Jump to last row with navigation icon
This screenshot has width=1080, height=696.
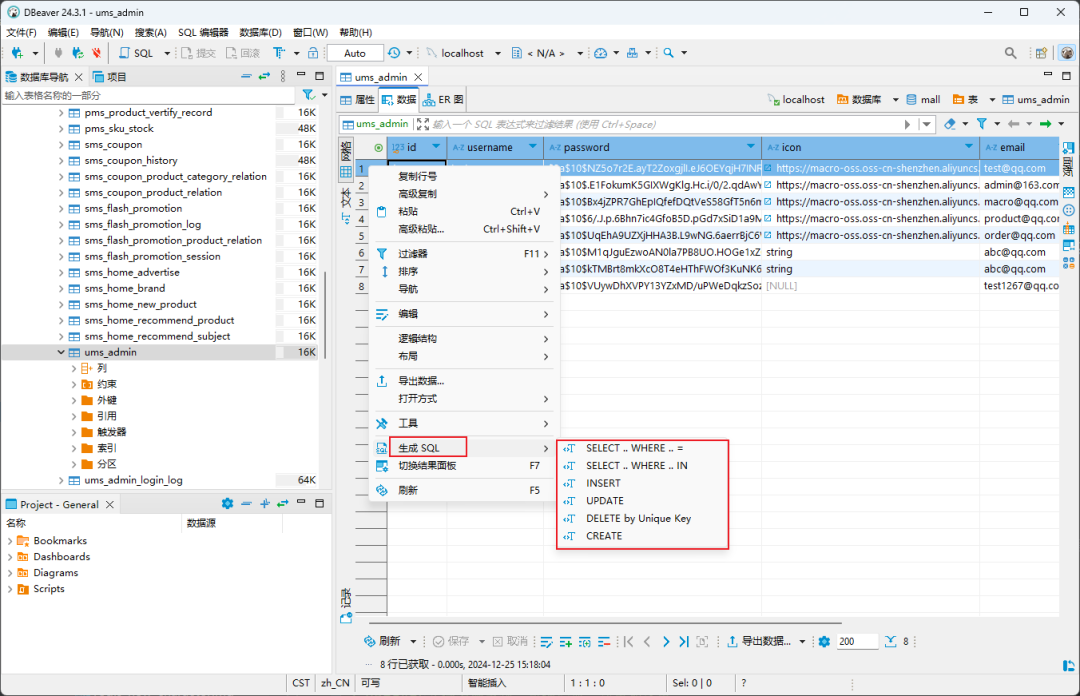[x=682, y=641]
